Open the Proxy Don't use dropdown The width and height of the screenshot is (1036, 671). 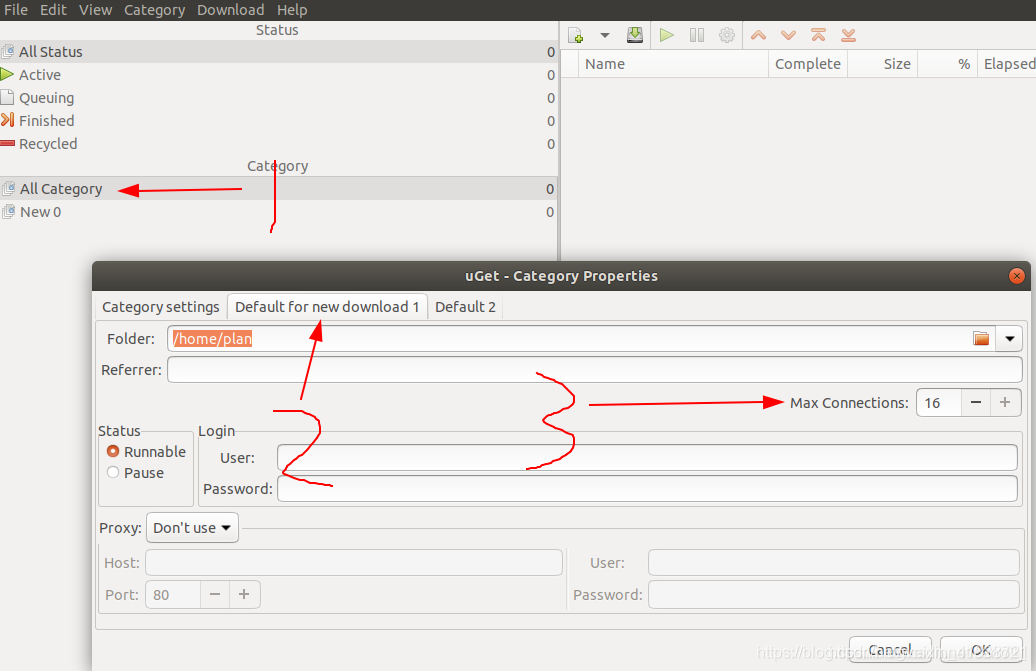pyautogui.click(x=192, y=528)
